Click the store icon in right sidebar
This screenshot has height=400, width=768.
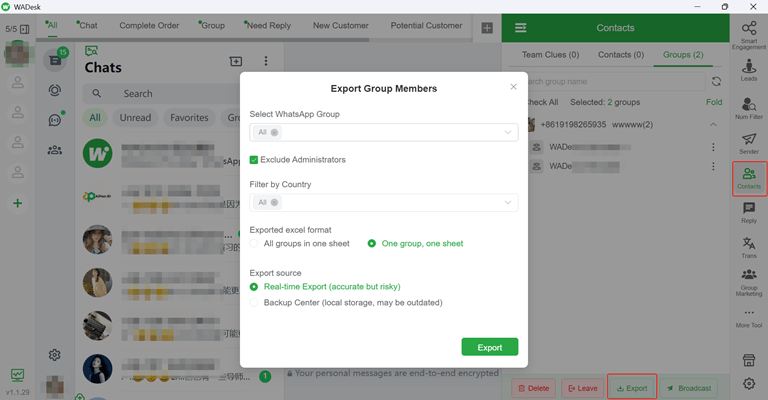(748, 360)
